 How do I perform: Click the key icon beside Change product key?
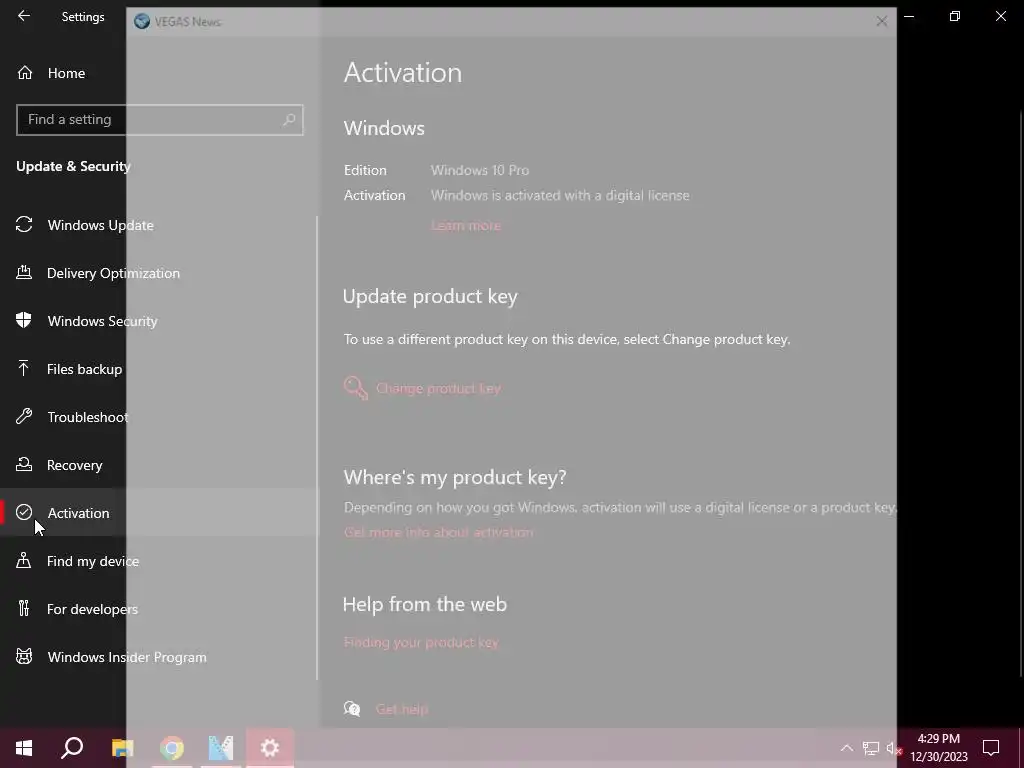(356, 388)
